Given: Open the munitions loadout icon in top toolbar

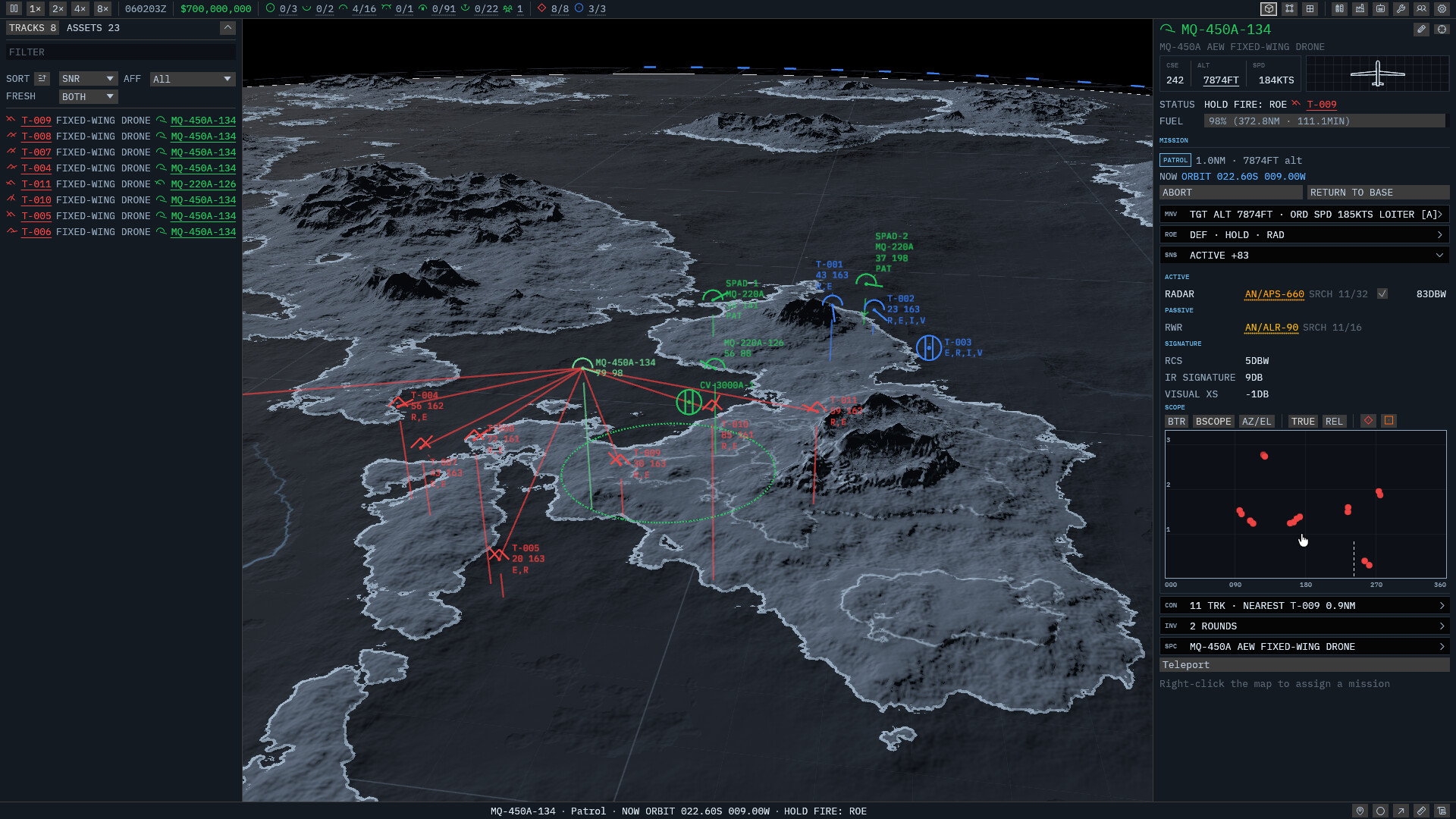Looking at the screenshot, I should point(1340,9).
